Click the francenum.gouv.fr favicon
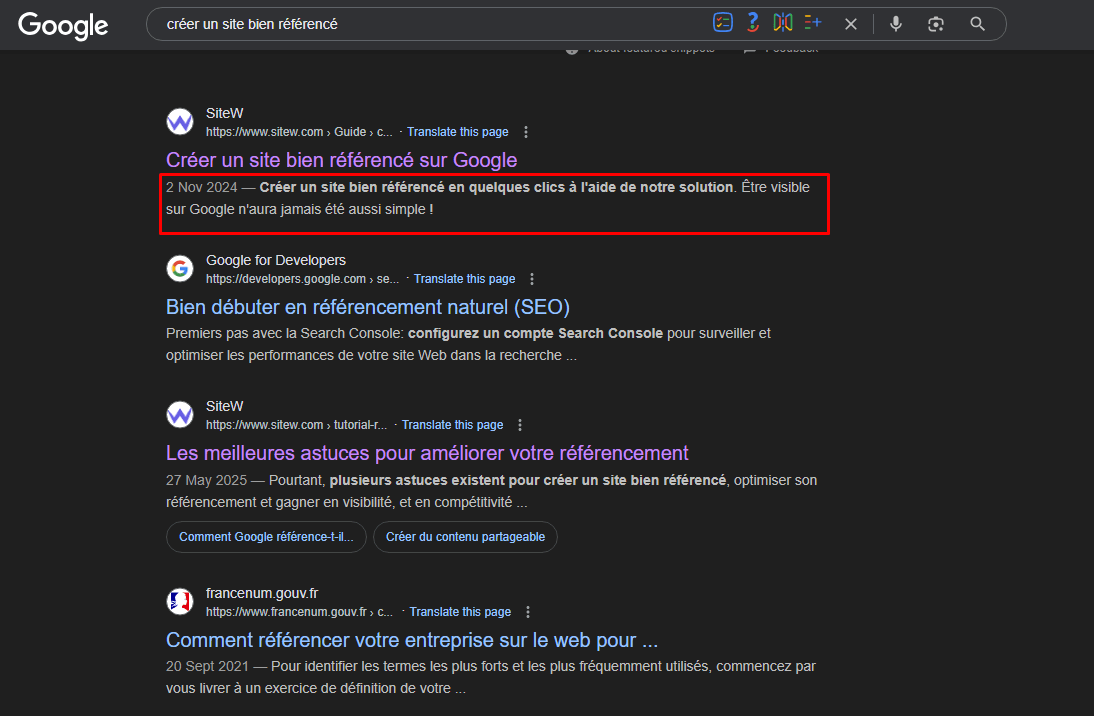Image resolution: width=1094 pixels, height=716 pixels. [x=180, y=601]
